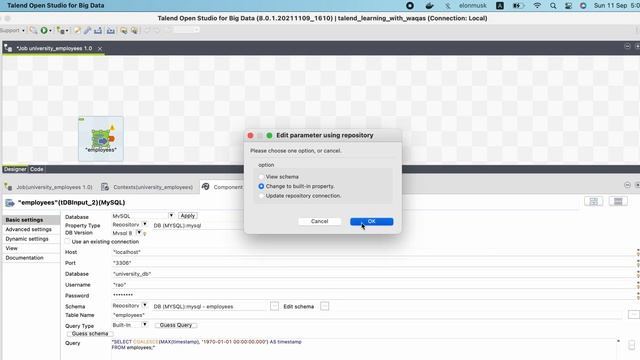Viewport: 640px width, 360px height.
Task: Check Use an existing connection checkbox
Action: pos(68,242)
